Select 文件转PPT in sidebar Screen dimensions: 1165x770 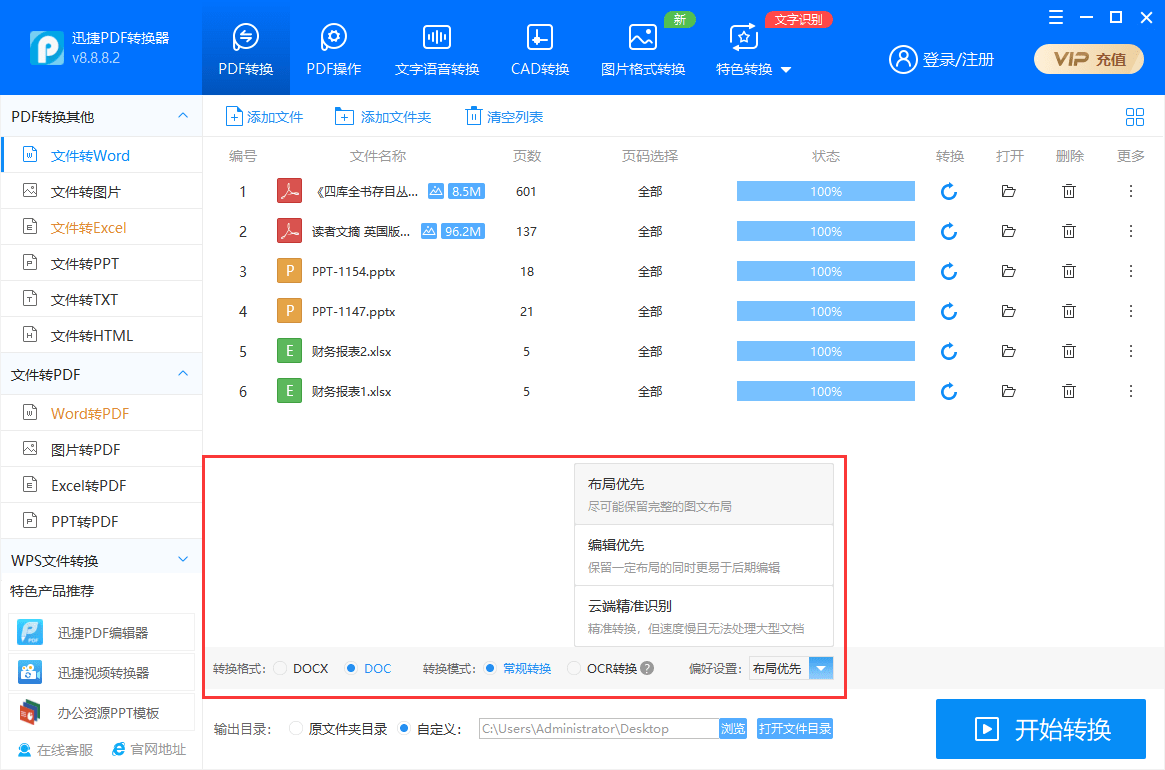pos(102,264)
